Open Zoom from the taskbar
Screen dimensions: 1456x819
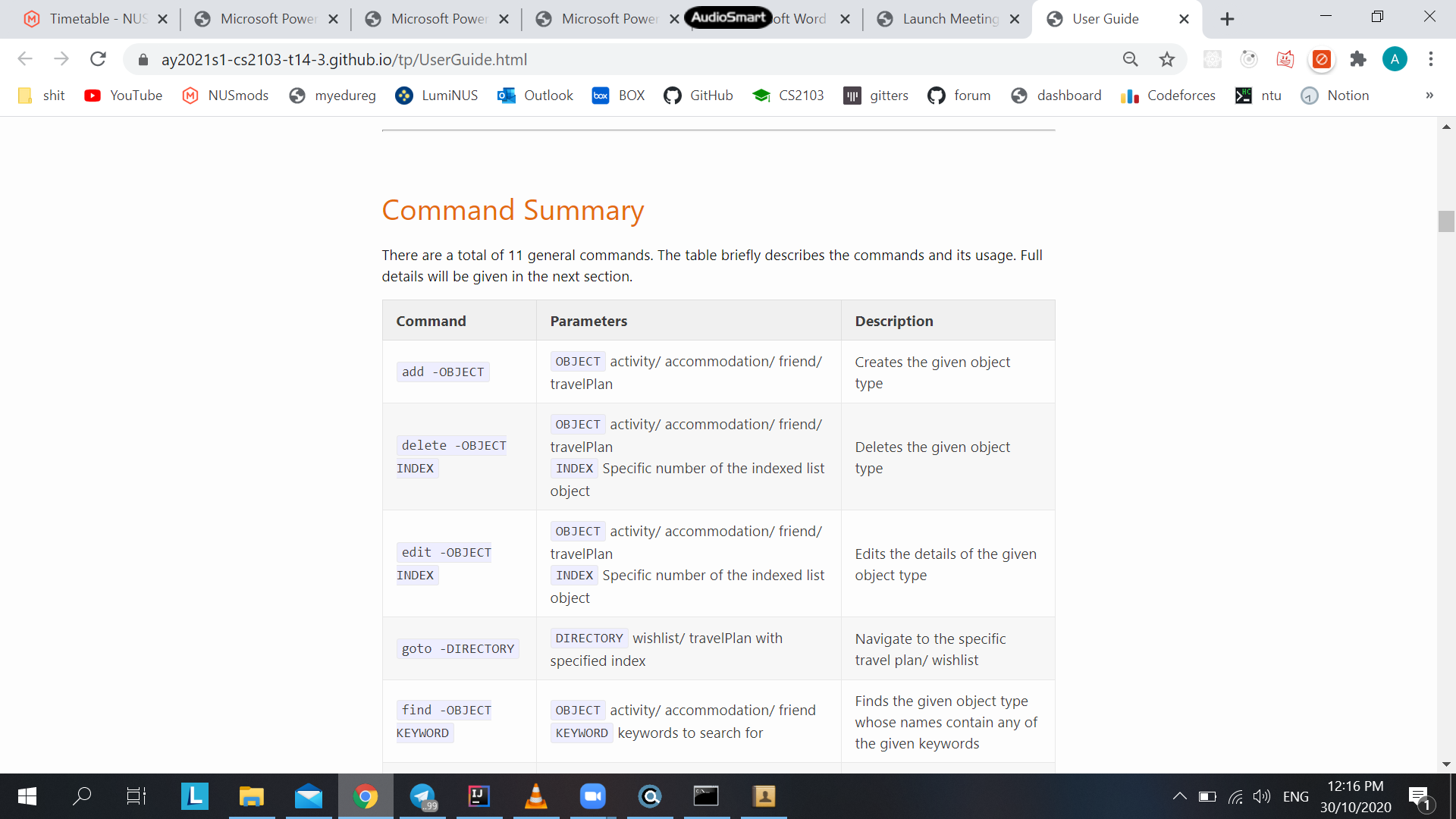tap(592, 796)
